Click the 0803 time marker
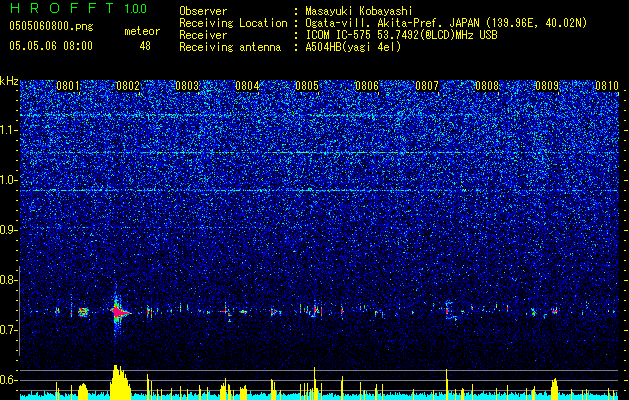629x400 pixels. pos(187,86)
